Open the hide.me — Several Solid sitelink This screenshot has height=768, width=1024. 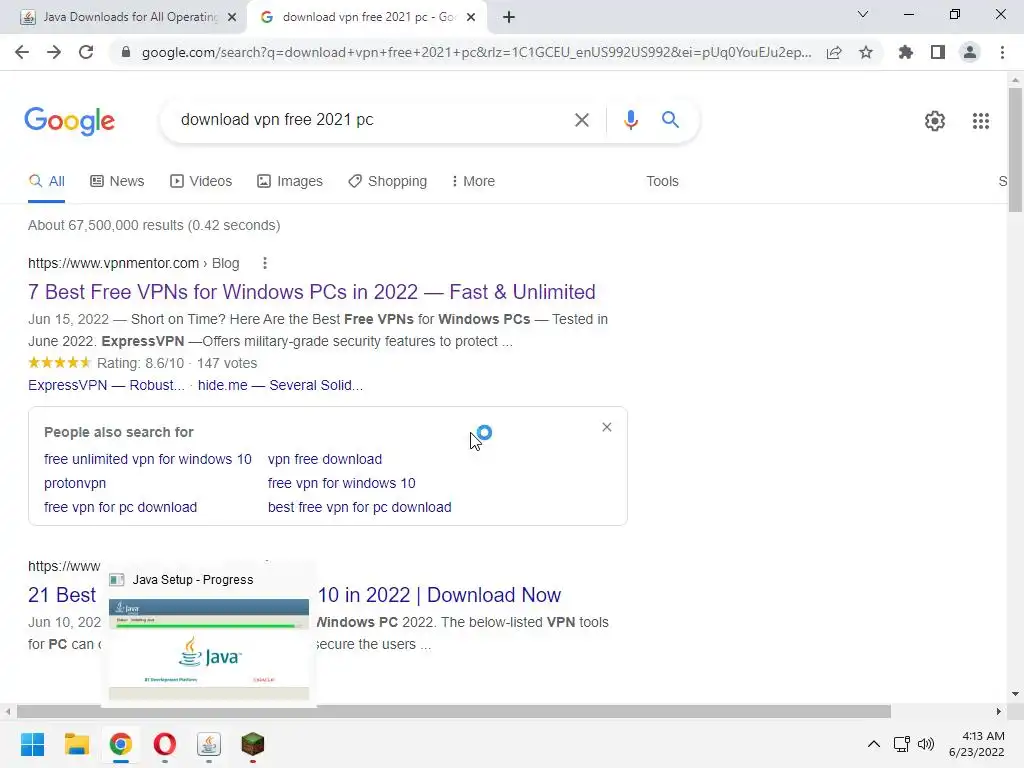click(x=280, y=385)
